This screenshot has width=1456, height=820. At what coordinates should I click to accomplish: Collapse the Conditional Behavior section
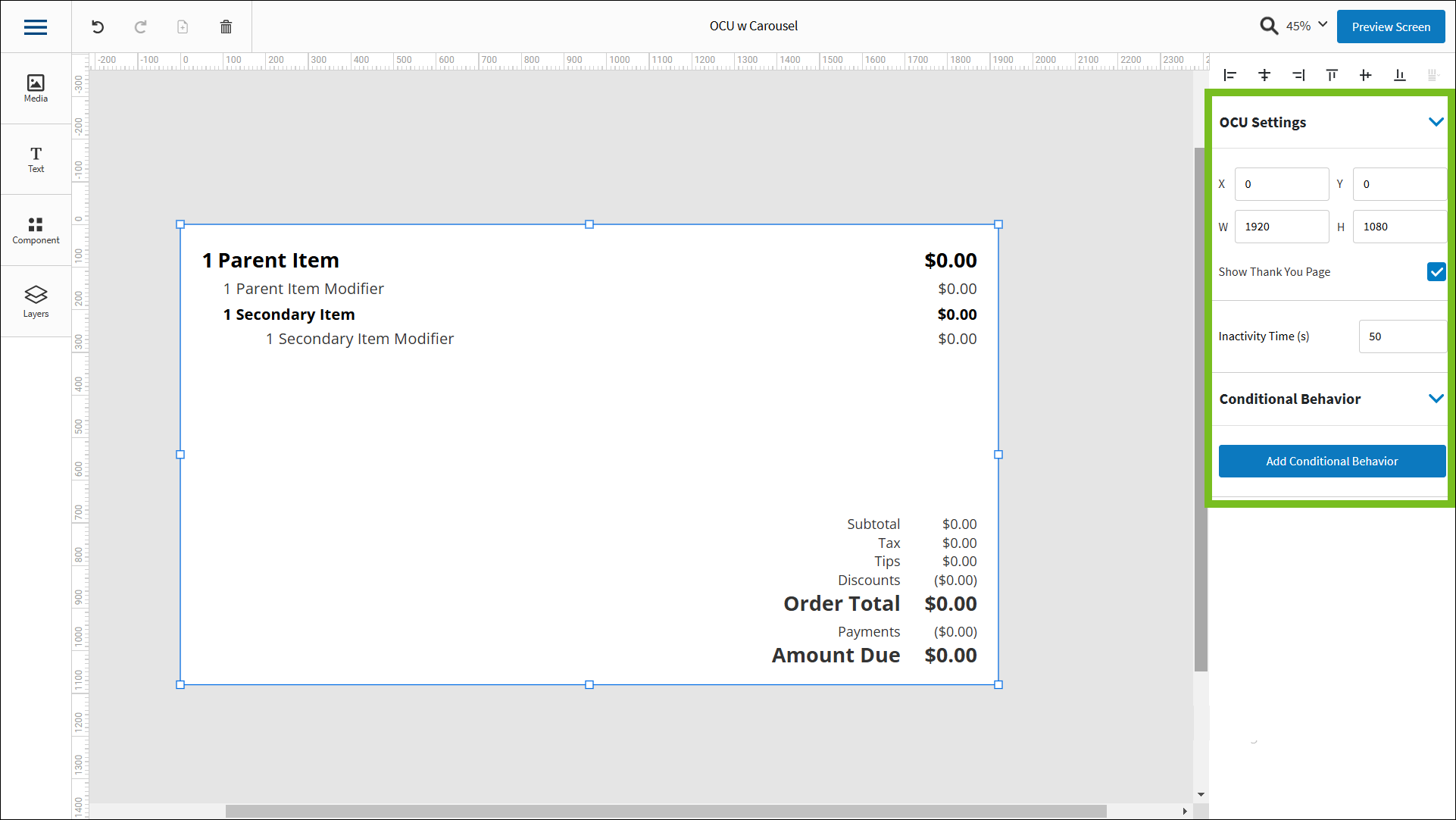tap(1436, 399)
